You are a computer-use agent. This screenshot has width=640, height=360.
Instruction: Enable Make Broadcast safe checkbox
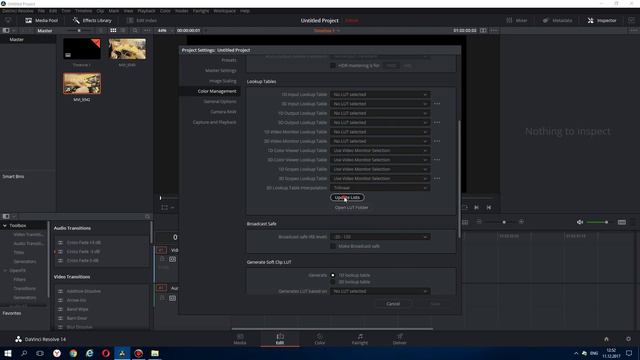[333, 246]
